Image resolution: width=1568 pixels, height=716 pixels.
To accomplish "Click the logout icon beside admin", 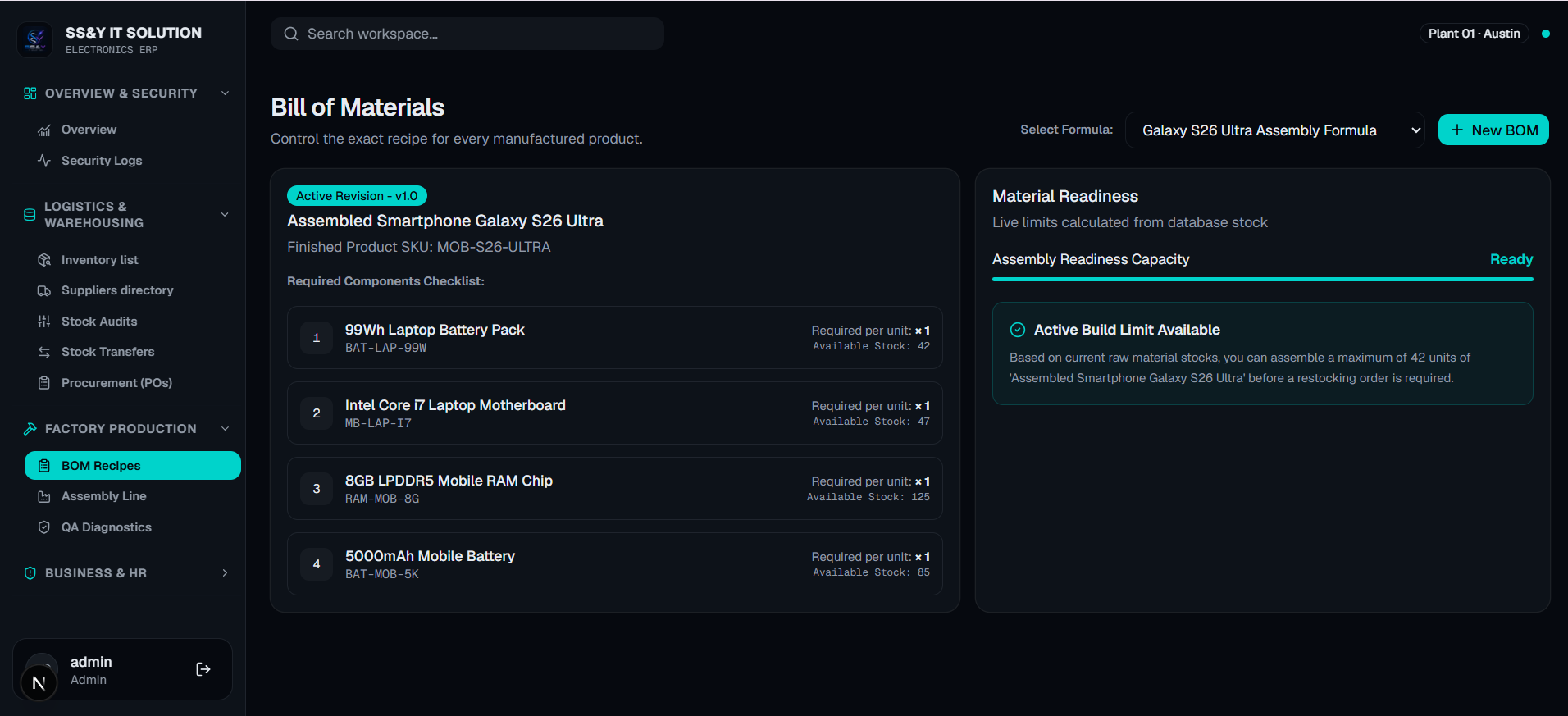I will [x=203, y=669].
